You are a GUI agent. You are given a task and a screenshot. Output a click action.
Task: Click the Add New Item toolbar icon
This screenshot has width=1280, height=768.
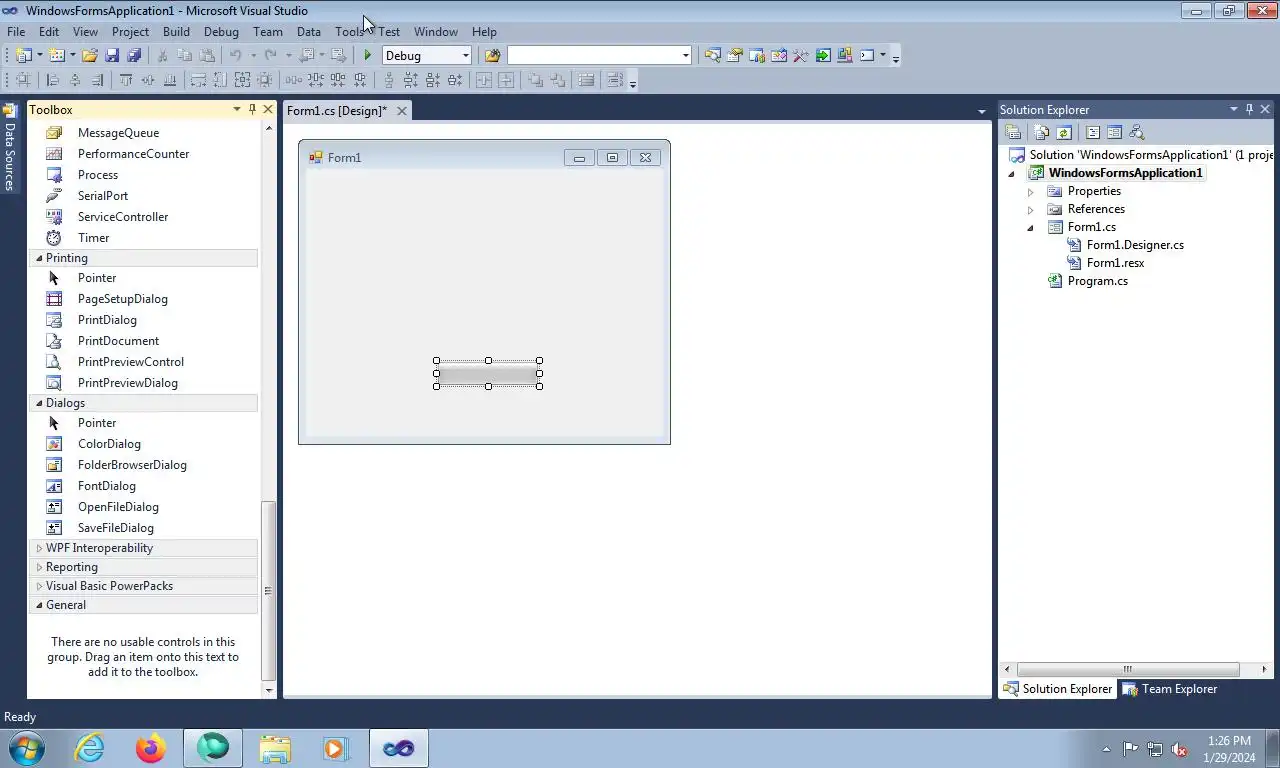pos(56,56)
